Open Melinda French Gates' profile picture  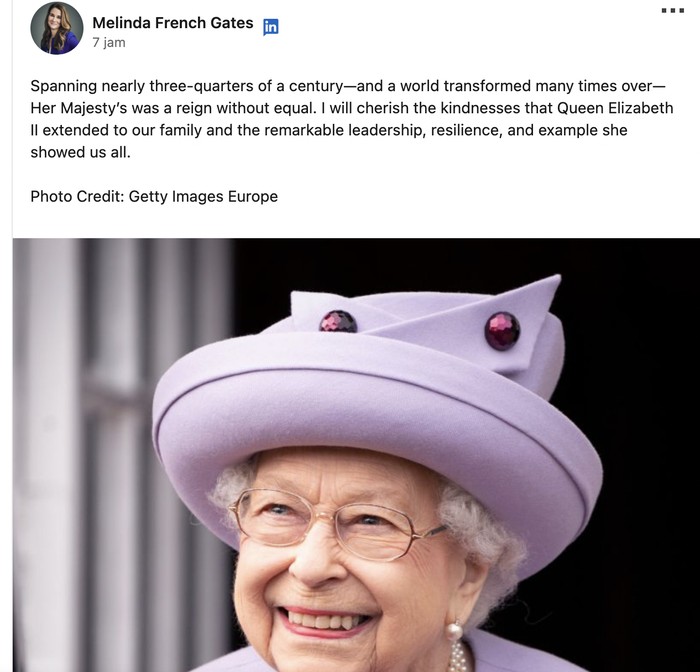coord(57,28)
